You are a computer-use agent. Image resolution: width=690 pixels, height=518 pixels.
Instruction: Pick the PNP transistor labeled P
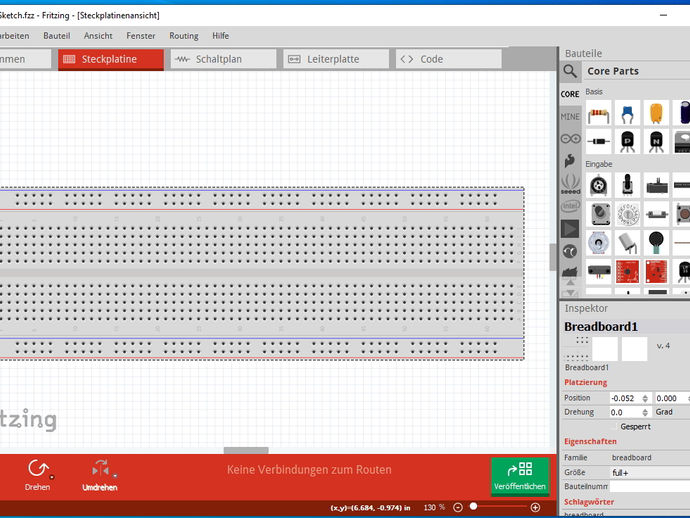628,141
